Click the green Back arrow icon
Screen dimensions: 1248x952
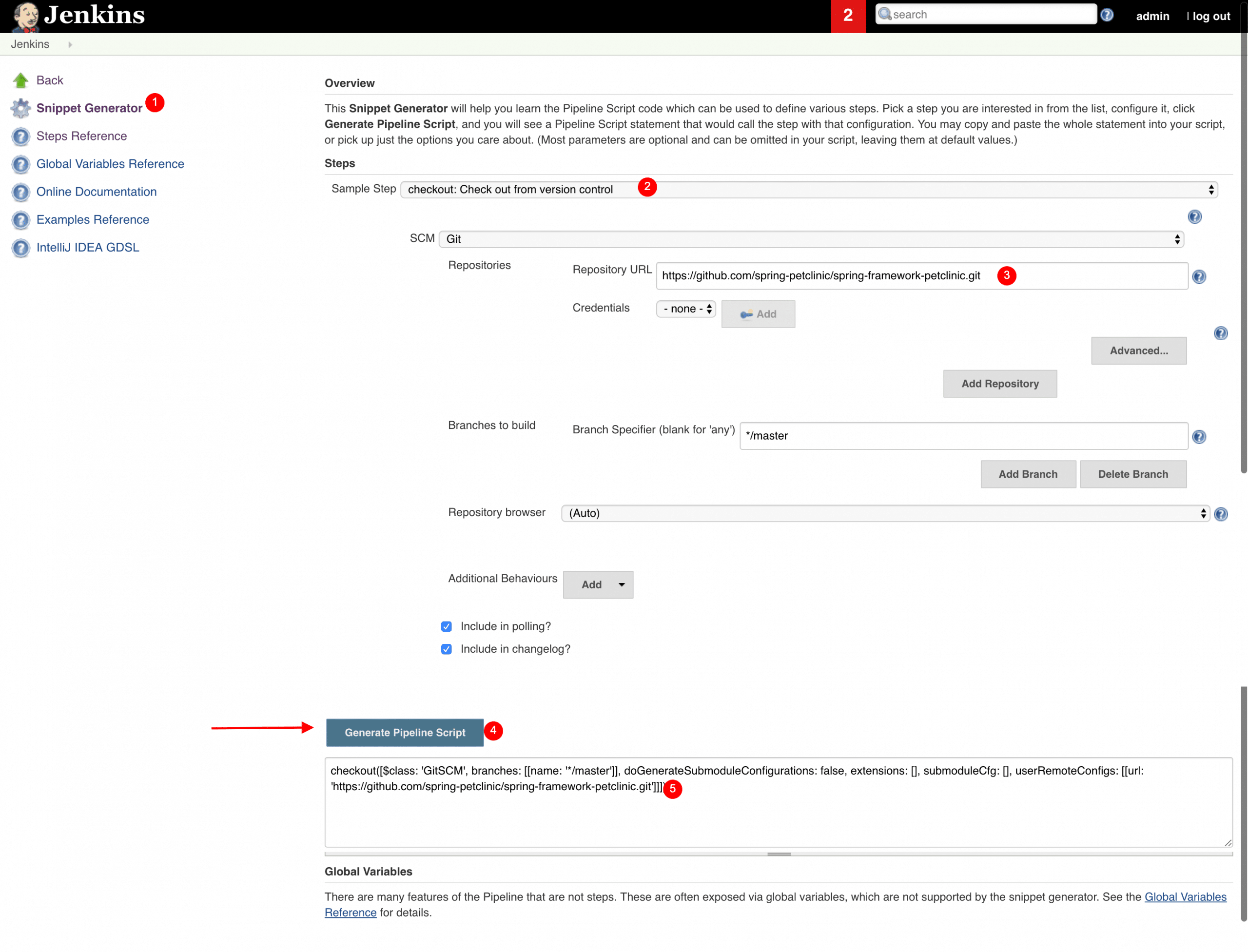pyautogui.click(x=20, y=80)
